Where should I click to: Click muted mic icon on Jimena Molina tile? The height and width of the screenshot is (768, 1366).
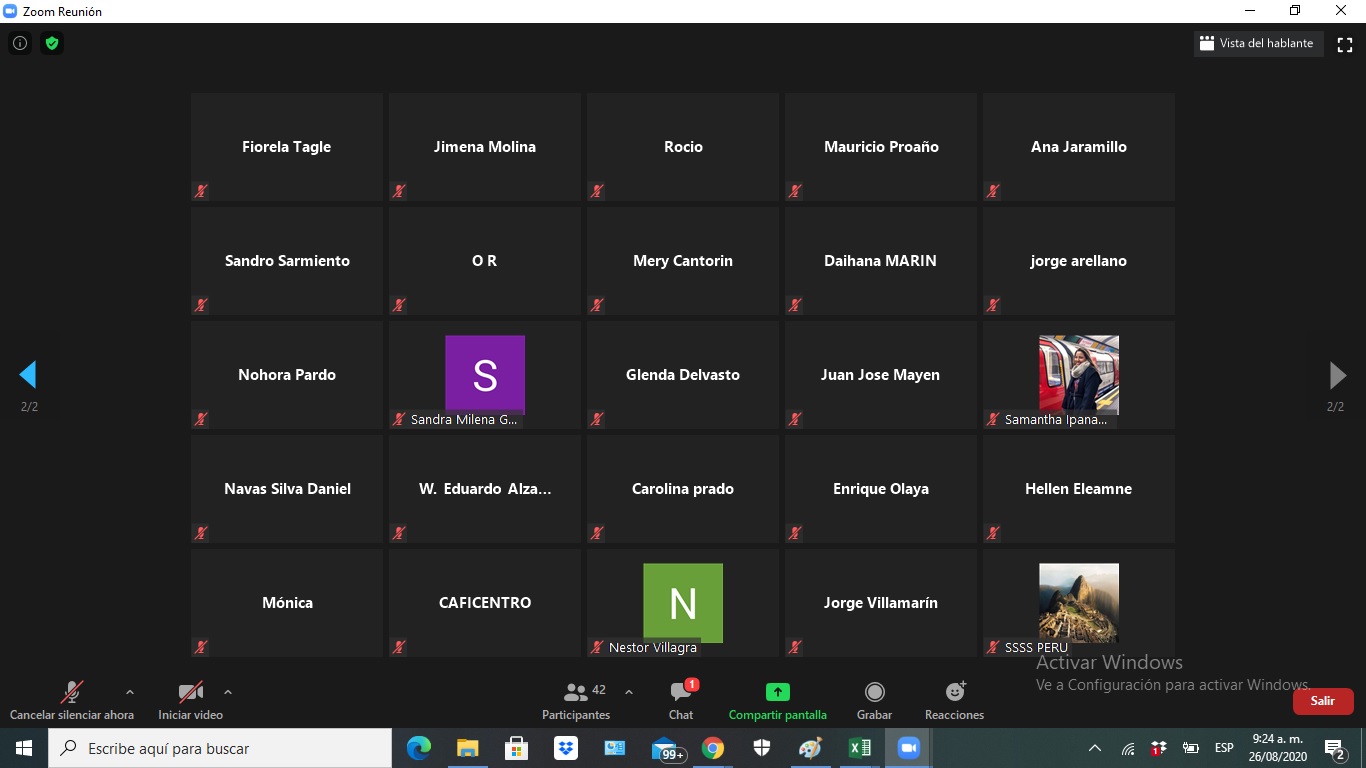[x=399, y=191]
